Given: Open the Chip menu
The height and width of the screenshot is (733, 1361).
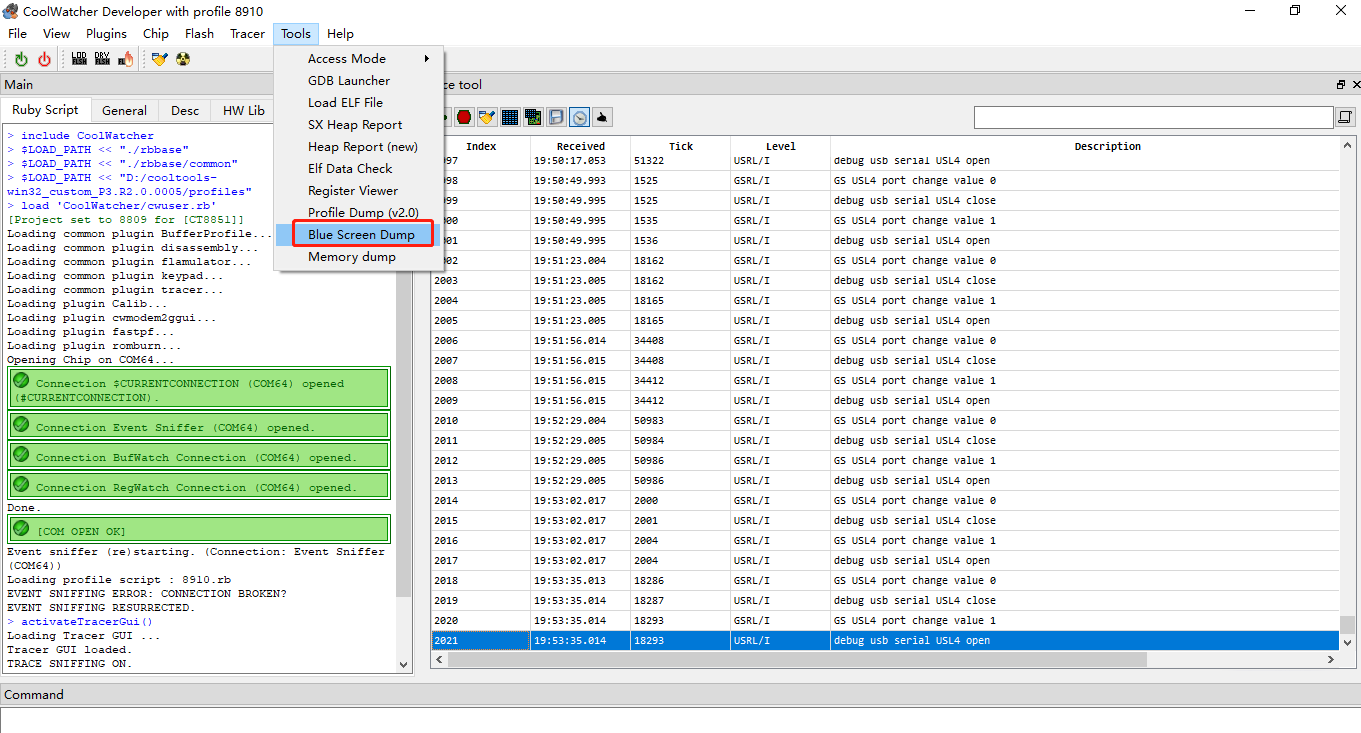Looking at the screenshot, I should tap(156, 33).
